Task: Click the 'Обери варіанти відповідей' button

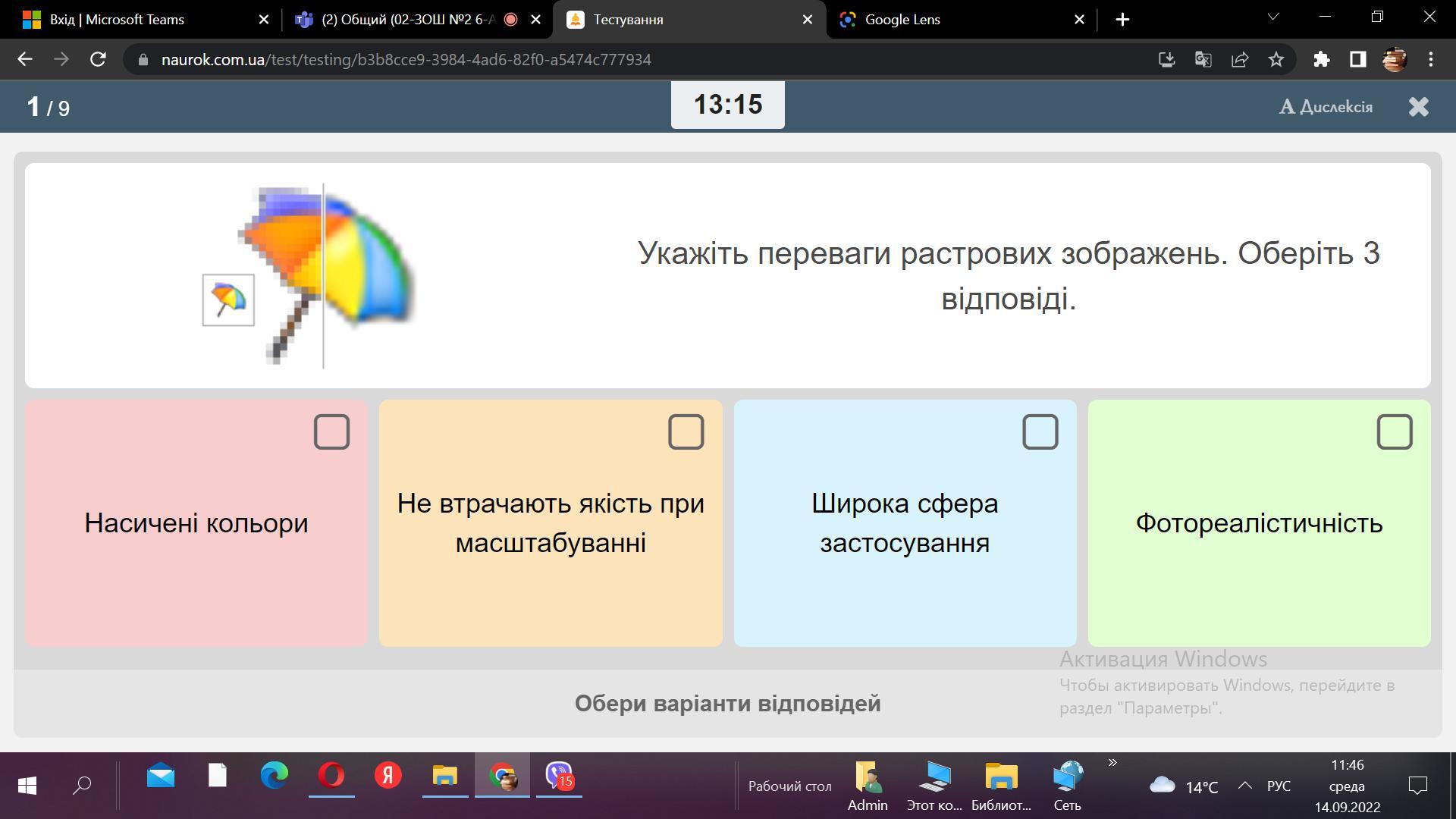Action: (x=727, y=703)
